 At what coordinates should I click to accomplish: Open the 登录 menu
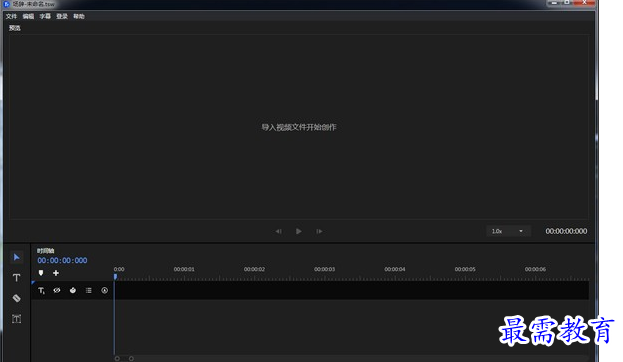click(x=62, y=16)
